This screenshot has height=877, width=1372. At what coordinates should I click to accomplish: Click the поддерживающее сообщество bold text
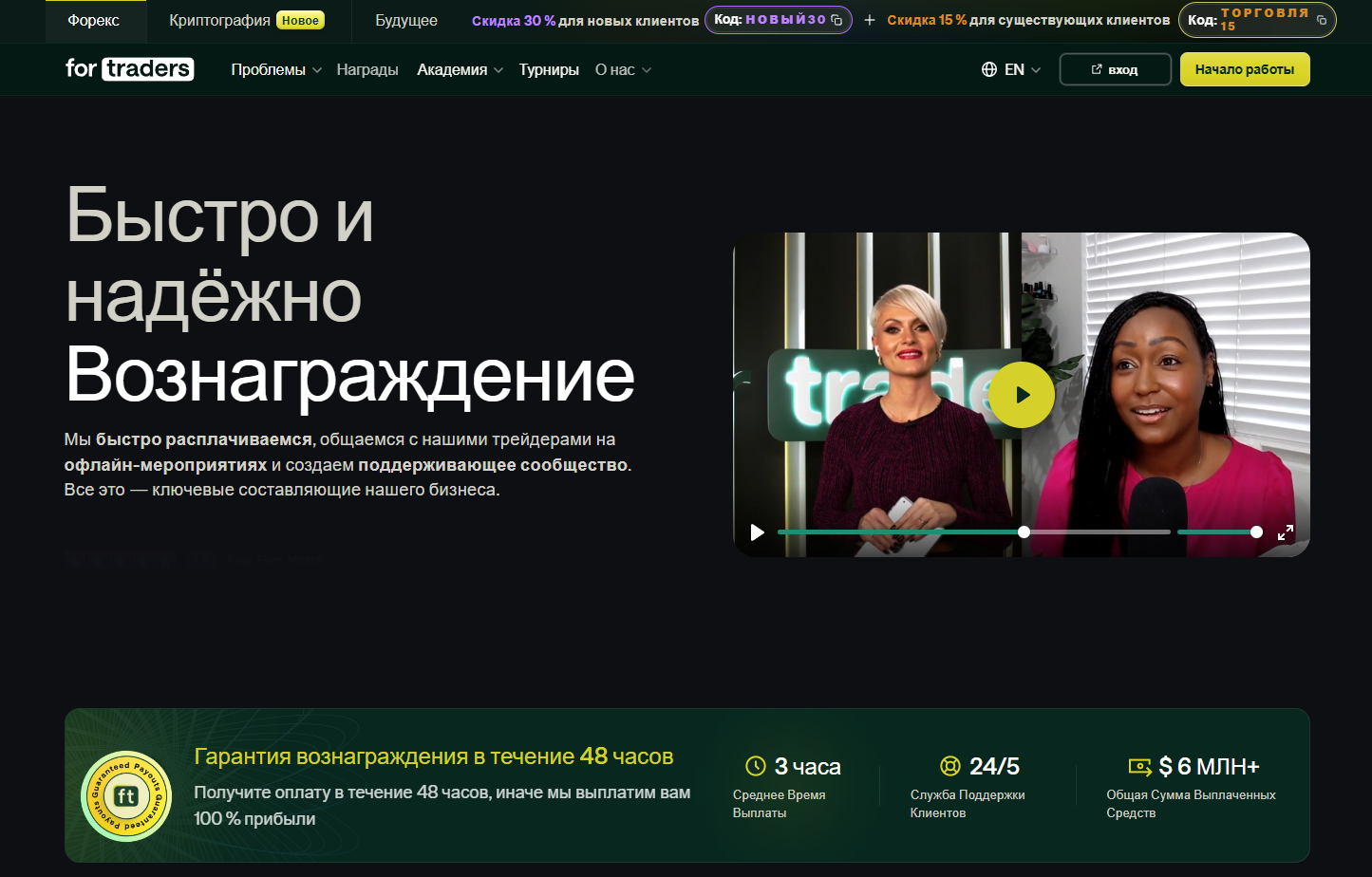[x=493, y=465]
